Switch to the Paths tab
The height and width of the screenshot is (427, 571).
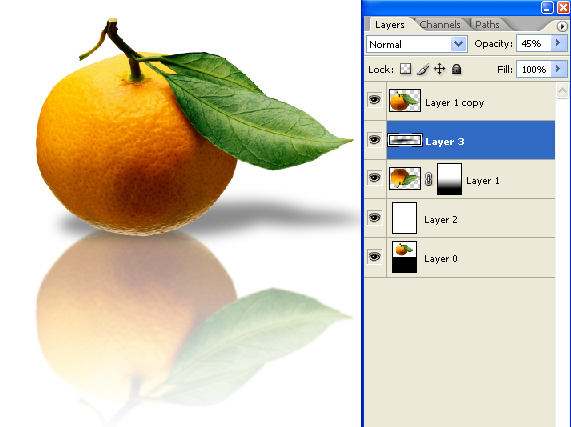(487, 24)
